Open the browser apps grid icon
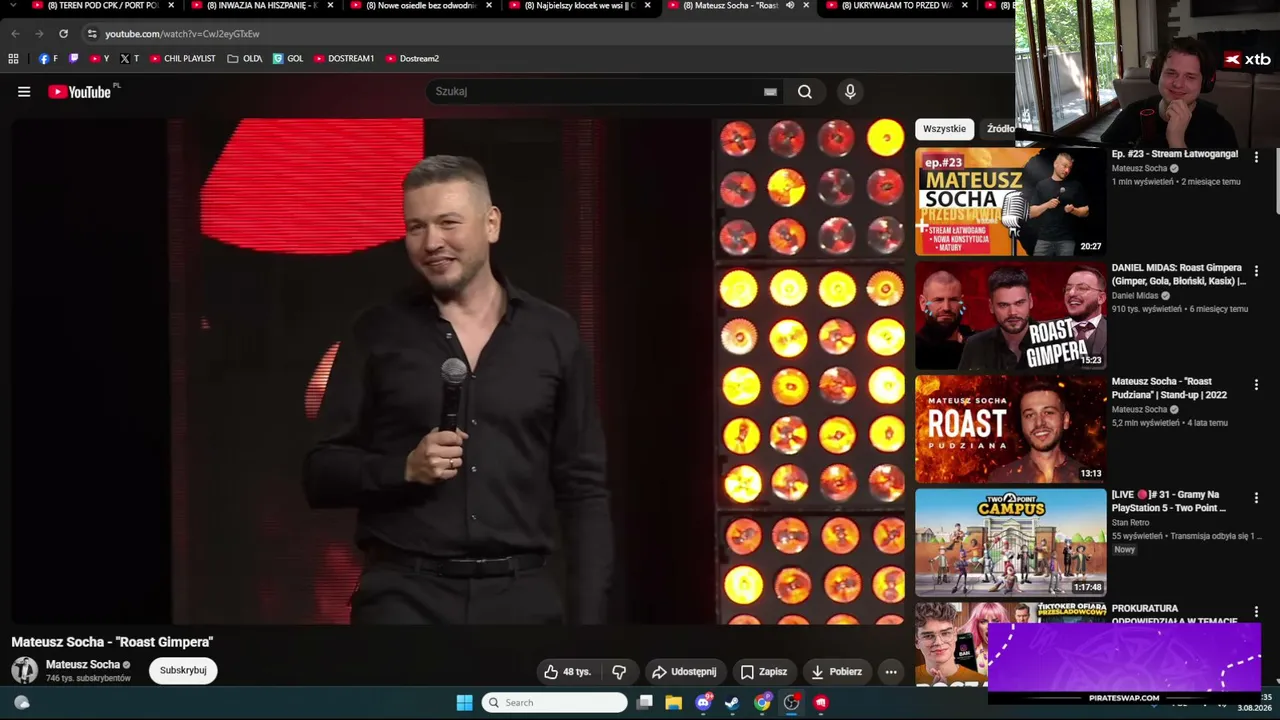1280x720 pixels. click(x=13, y=59)
